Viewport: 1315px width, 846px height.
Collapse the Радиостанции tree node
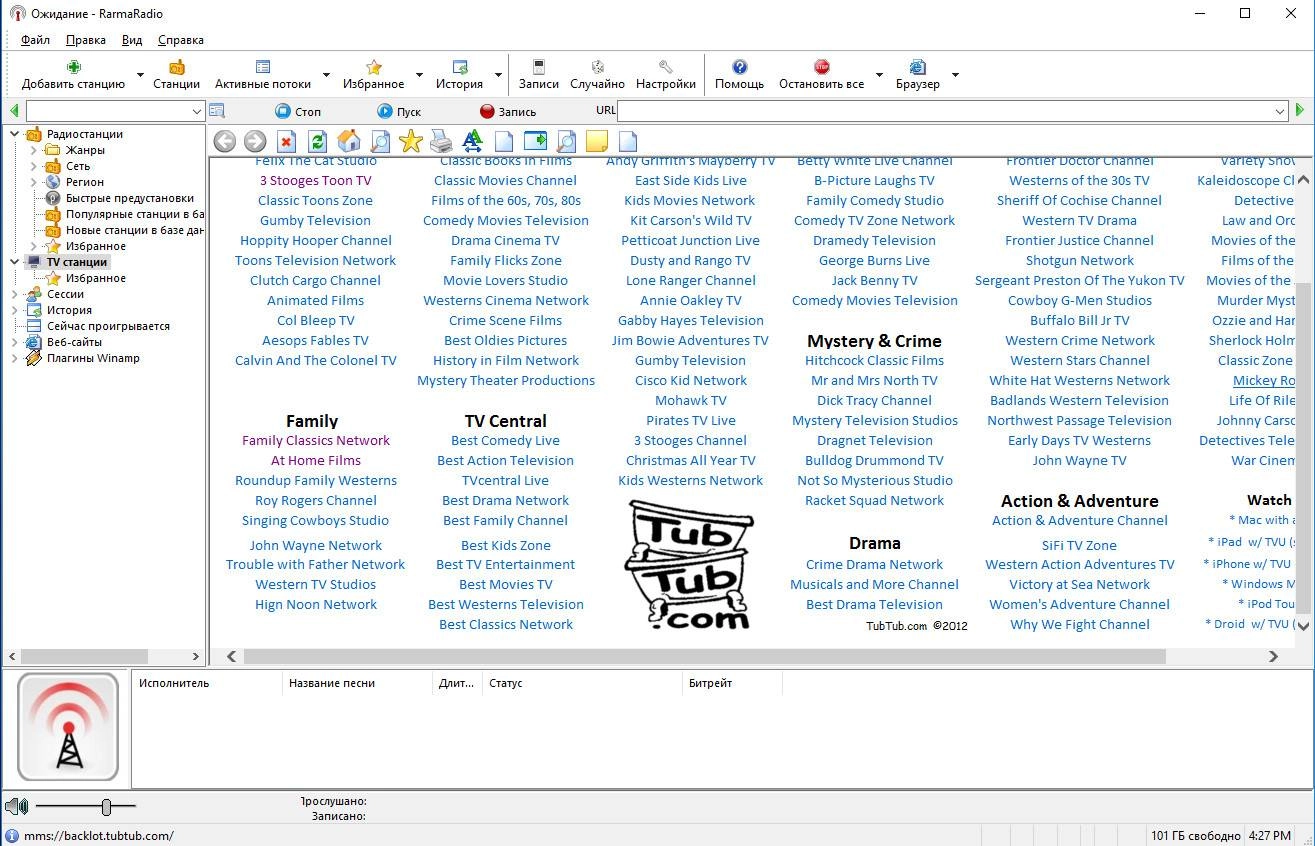[x=14, y=134]
